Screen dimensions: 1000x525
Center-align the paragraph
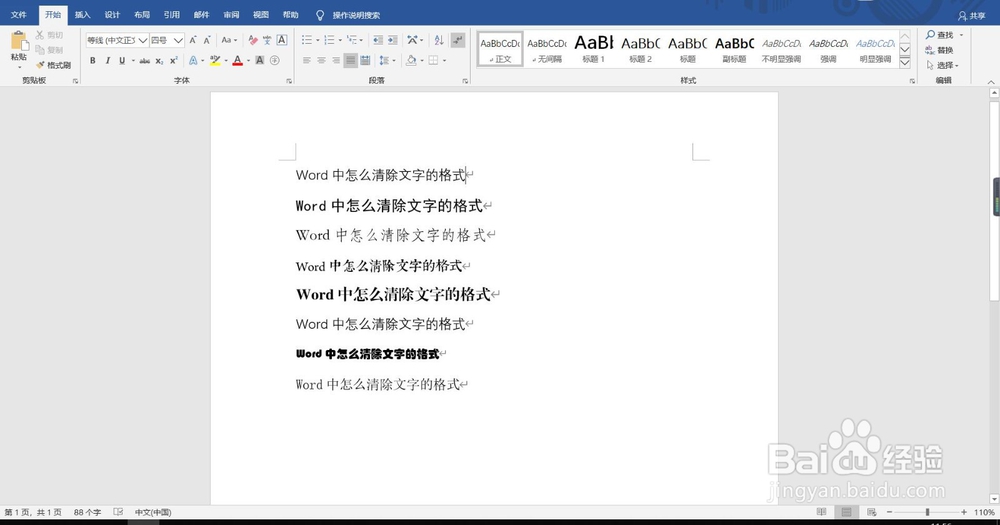pyautogui.click(x=321, y=61)
